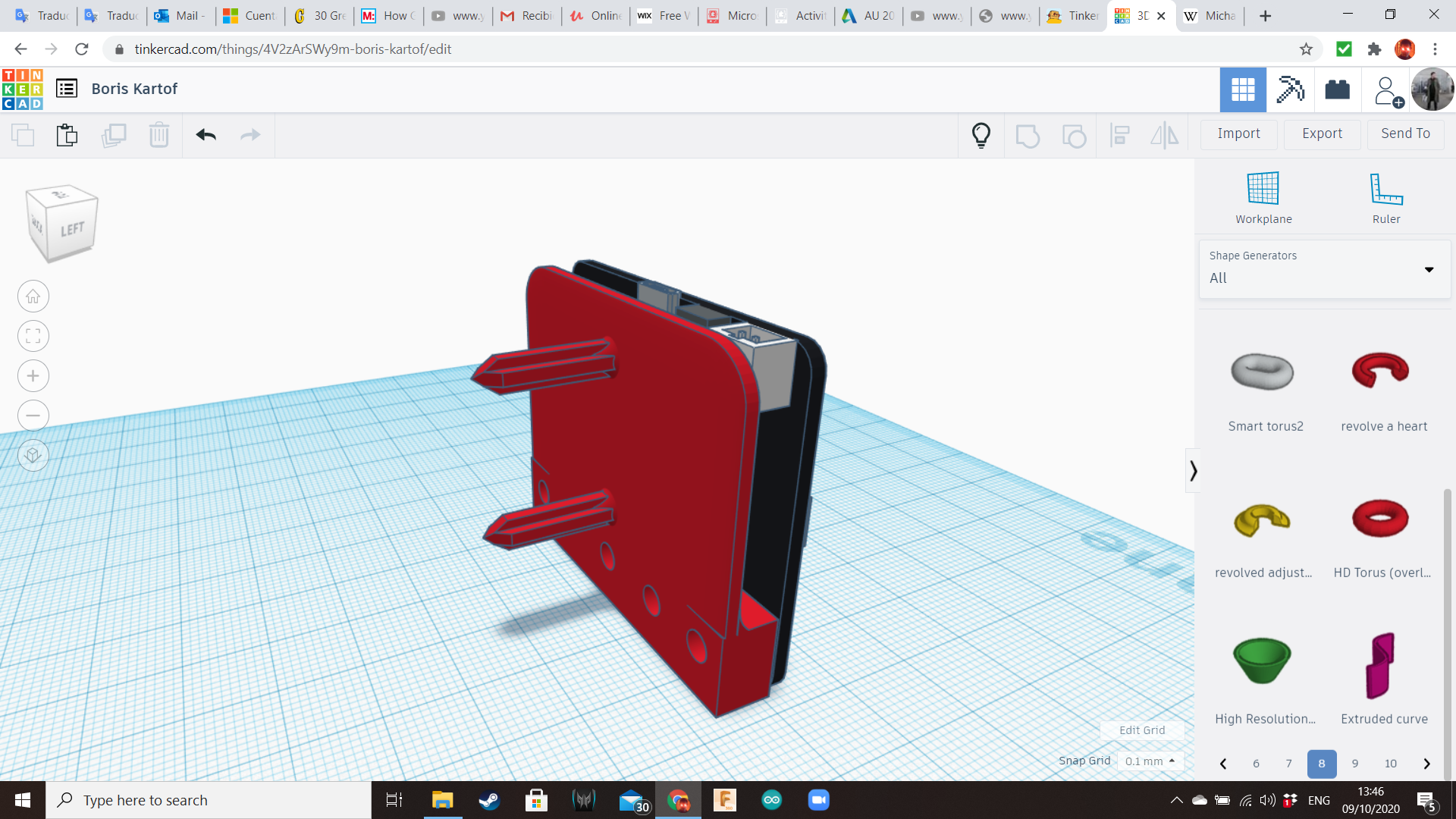Screen dimensions: 1456x819
Task: Open Steam from the taskbar
Action: [489, 800]
